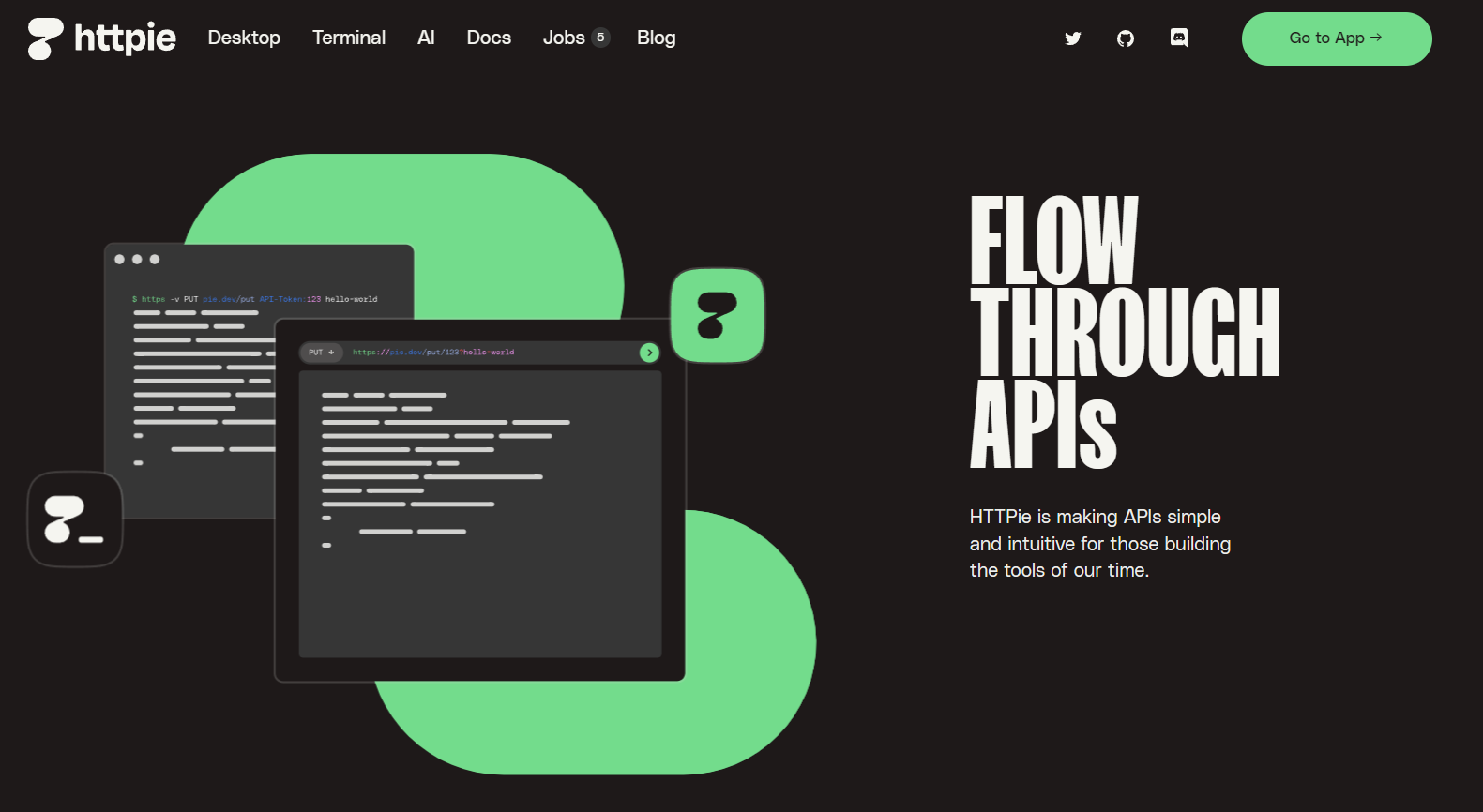Open the Discord icon link
Screen dimensions: 1483x812
click(1179, 38)
